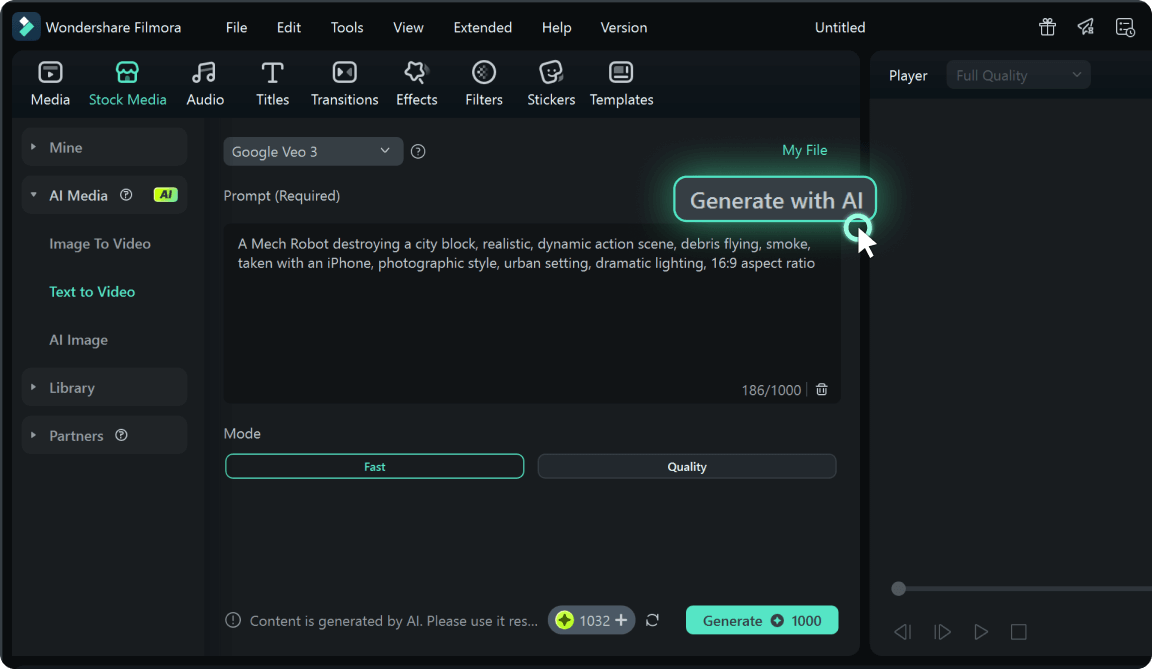This screenshot has height=669, width=1152.
Task: Play the preview in Player
Action: (x=981, y=632)
